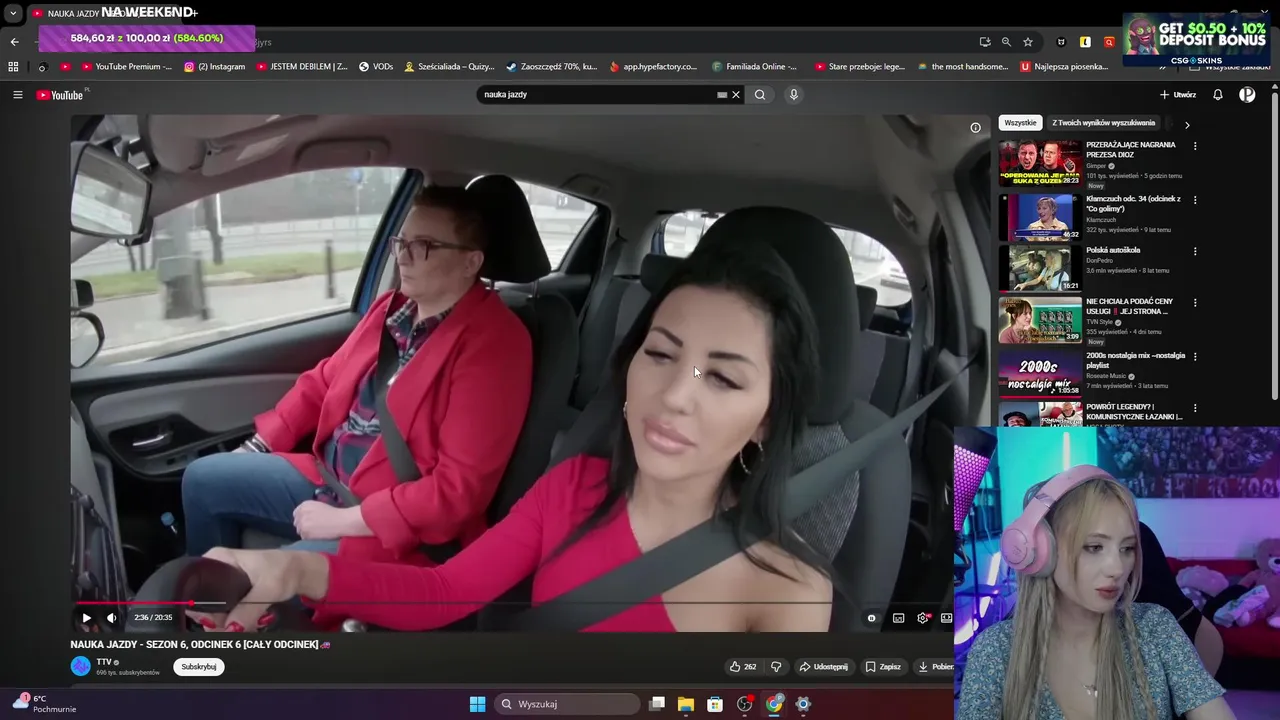Open '(2) Instagram' bookmark

pyautogui.click(x=214, y=67)
